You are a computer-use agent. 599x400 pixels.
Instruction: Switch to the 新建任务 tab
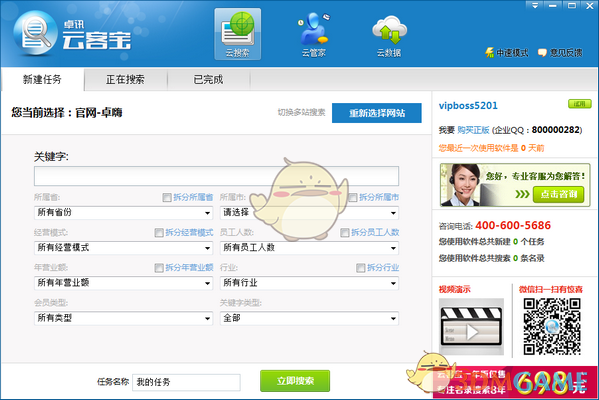point(42,79)
